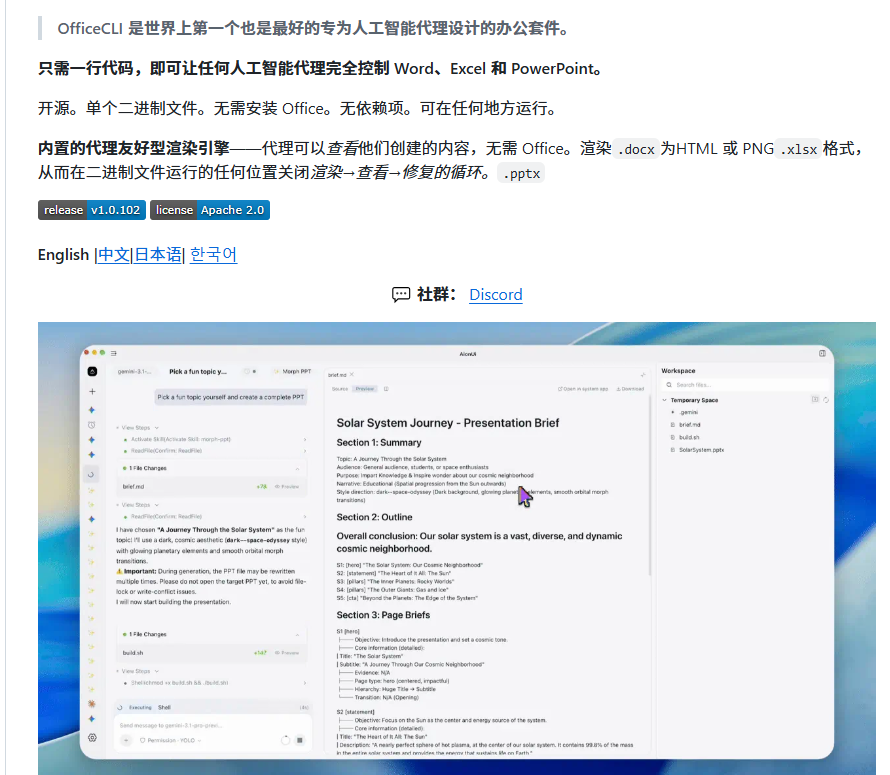The height and width of the screenshot is (775, 890).
Task: Click the black AionUi logo in sidebar
Action: [x=93, y=371]
